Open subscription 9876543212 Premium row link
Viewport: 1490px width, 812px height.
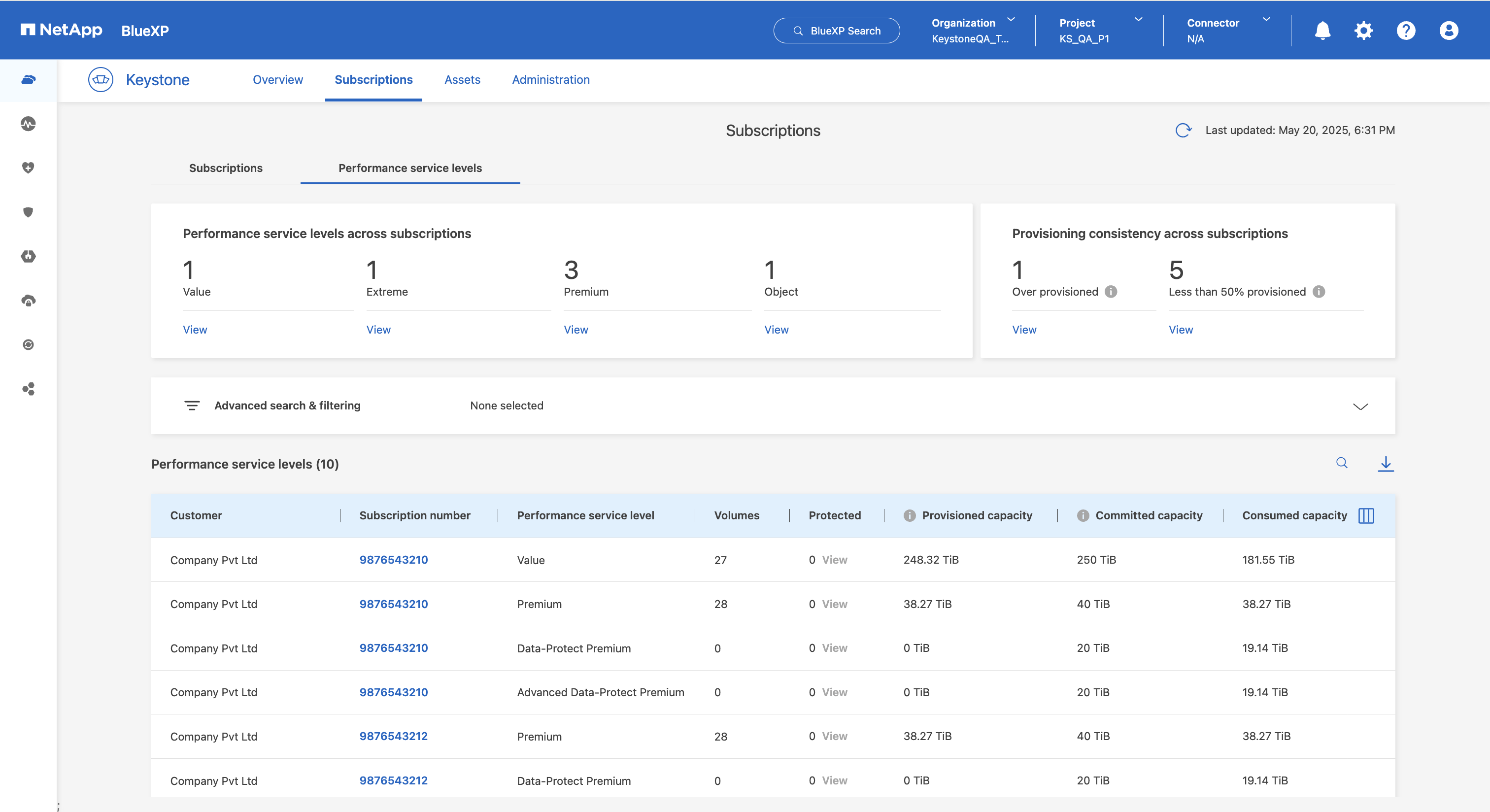pos(393,736)
